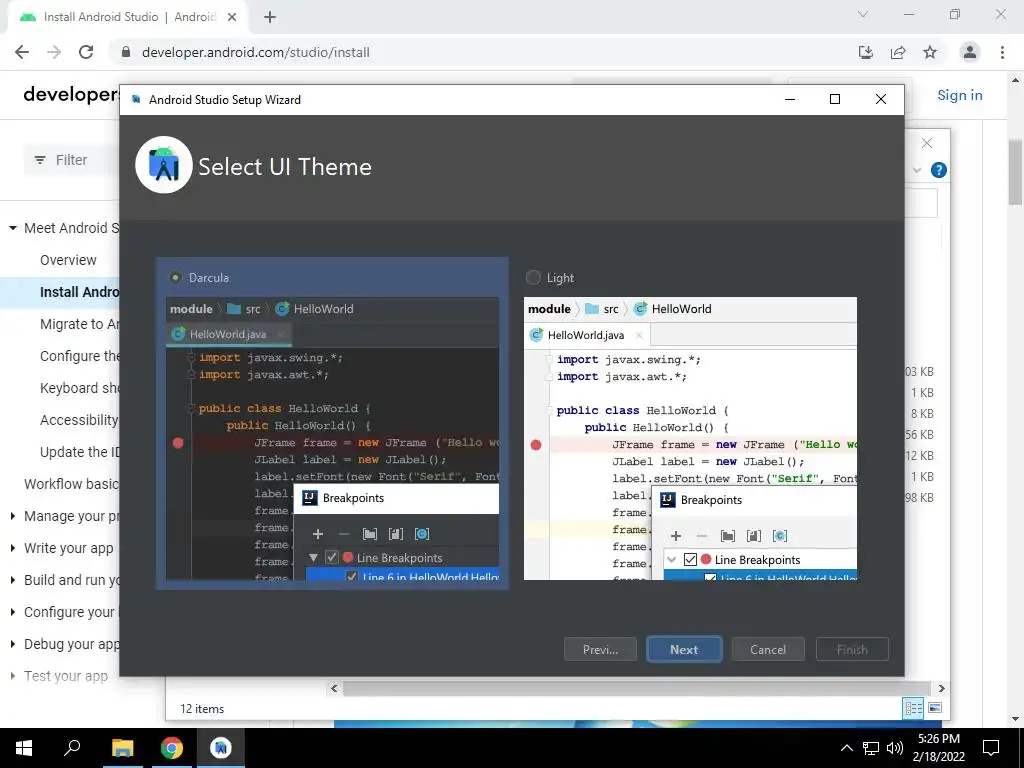Show hidden system tray icons
This screenshot has width=1024, height=768.
[846, 748]
